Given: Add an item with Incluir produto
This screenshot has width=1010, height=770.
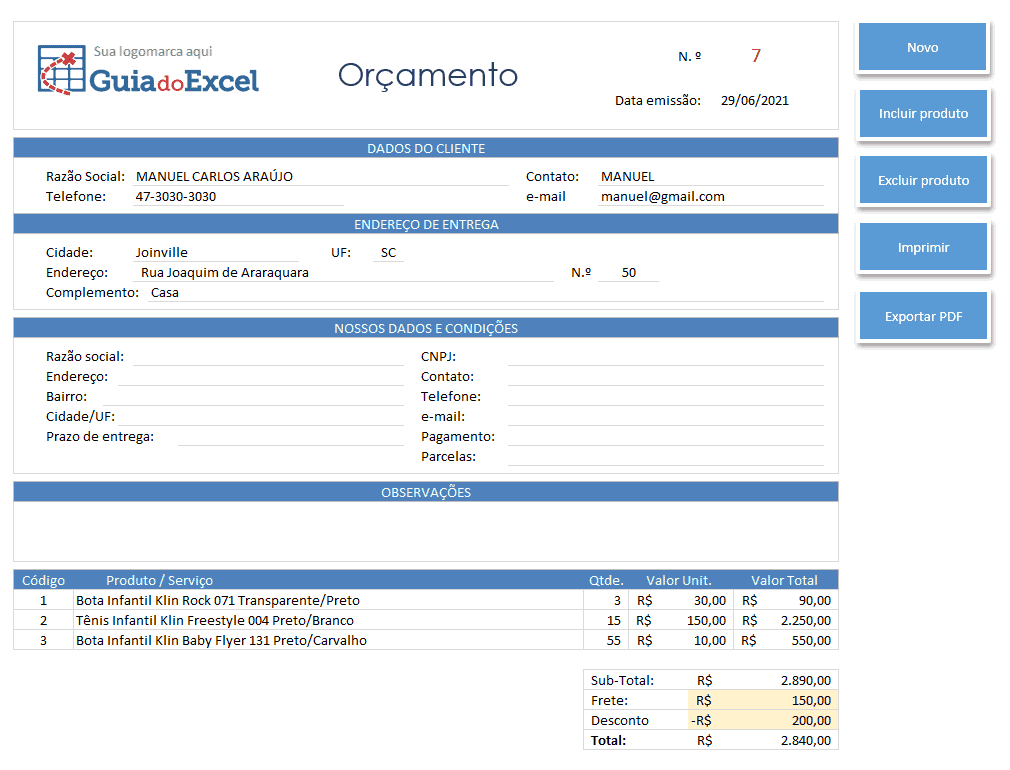Looking at the screenshot, I should point(922,113).
